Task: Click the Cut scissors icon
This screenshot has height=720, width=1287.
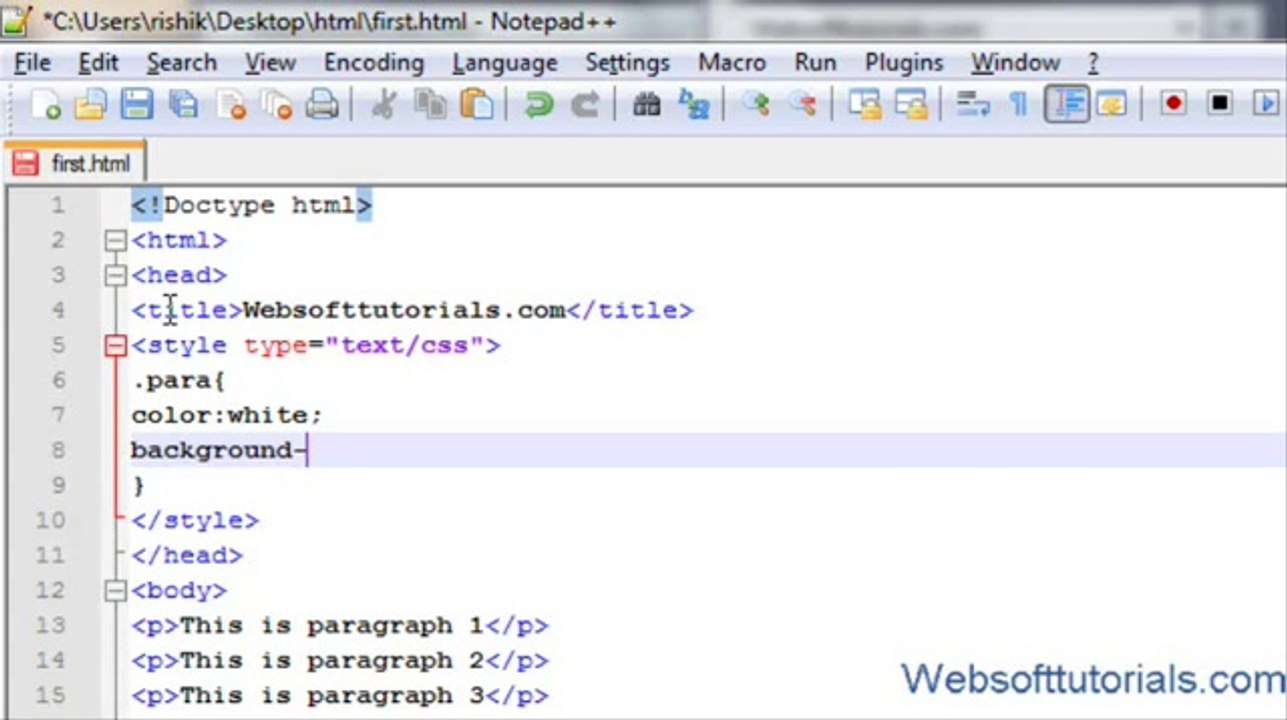Action: (383, 104)
